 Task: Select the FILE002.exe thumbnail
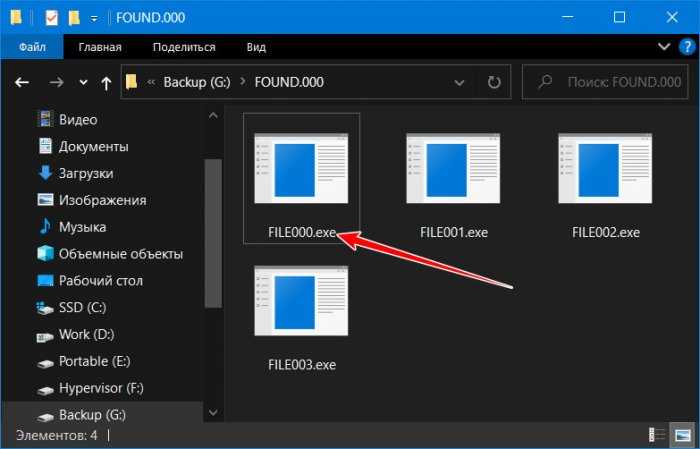click(x=605, y=168)
